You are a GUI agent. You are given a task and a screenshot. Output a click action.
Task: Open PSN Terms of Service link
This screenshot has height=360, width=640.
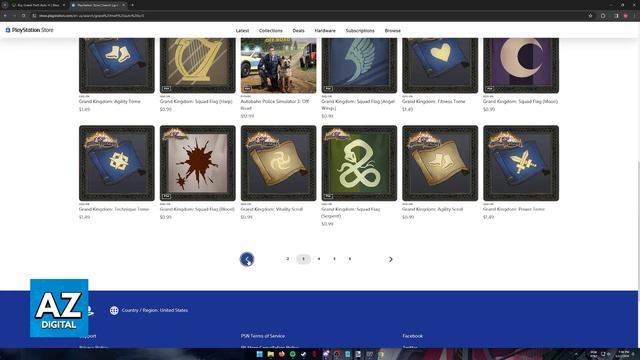(x=263, y=336)
